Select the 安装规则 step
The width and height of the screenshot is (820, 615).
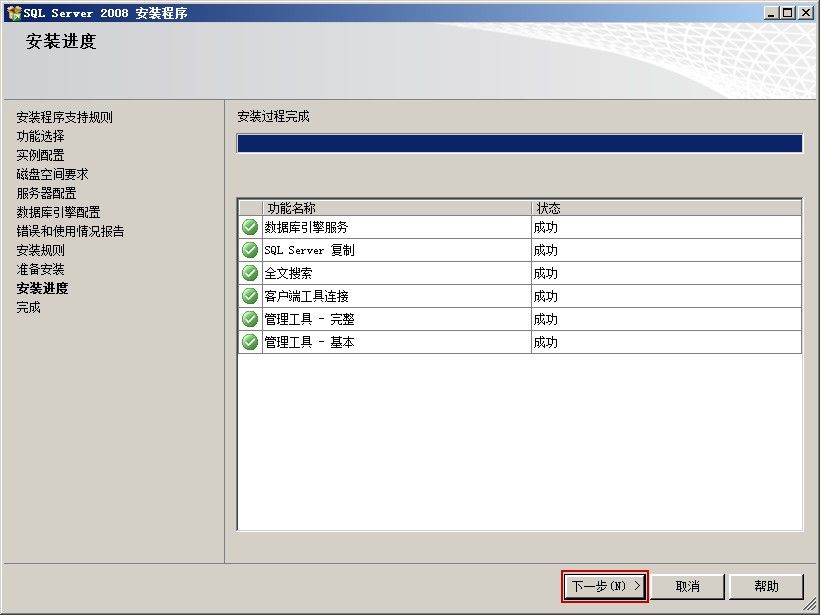[40, 250]
